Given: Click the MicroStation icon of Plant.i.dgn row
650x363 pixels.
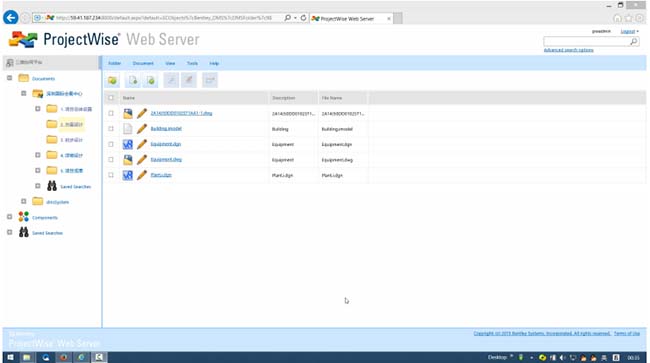Looking at the screenshot, I should (x=128, y=175).
